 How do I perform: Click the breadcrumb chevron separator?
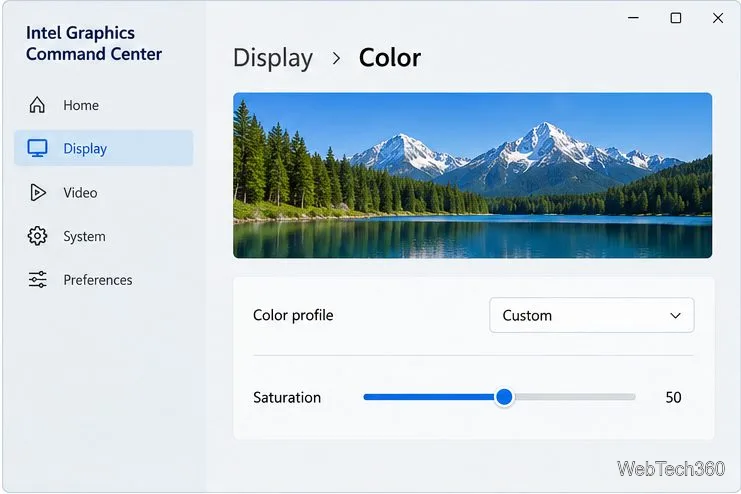[x=336, y=59]
